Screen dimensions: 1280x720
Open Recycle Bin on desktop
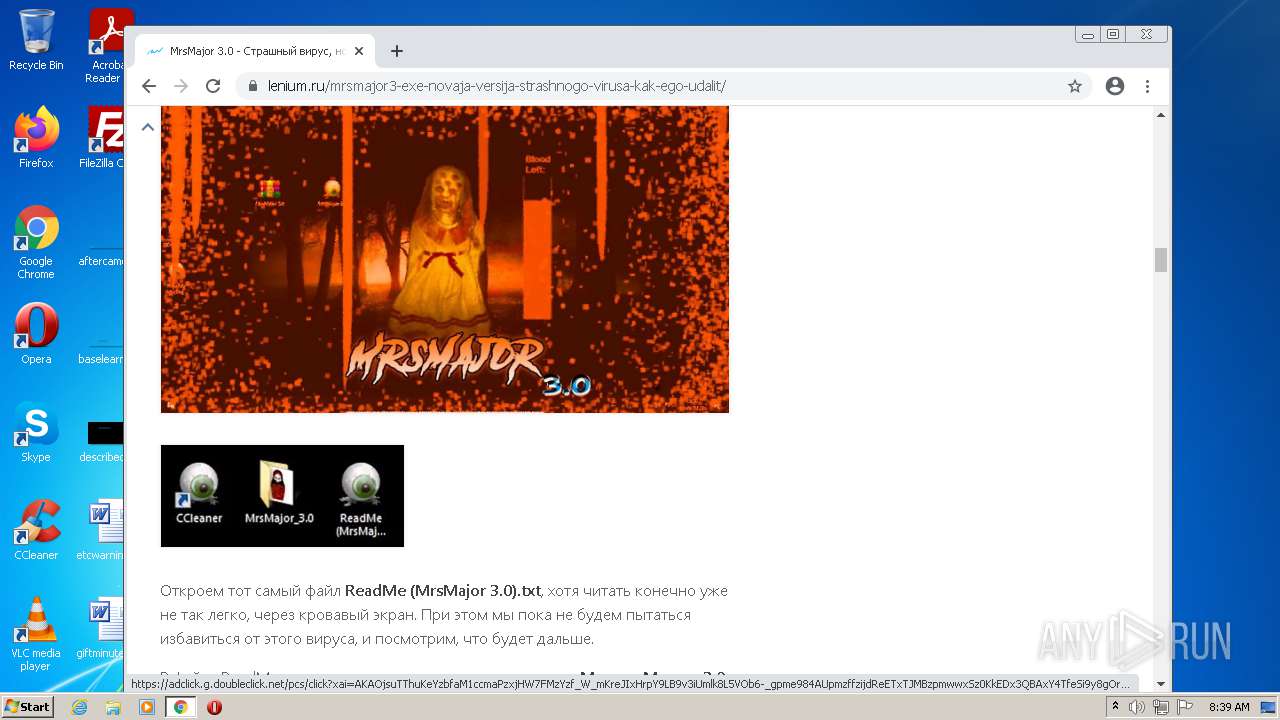(36, 41)
